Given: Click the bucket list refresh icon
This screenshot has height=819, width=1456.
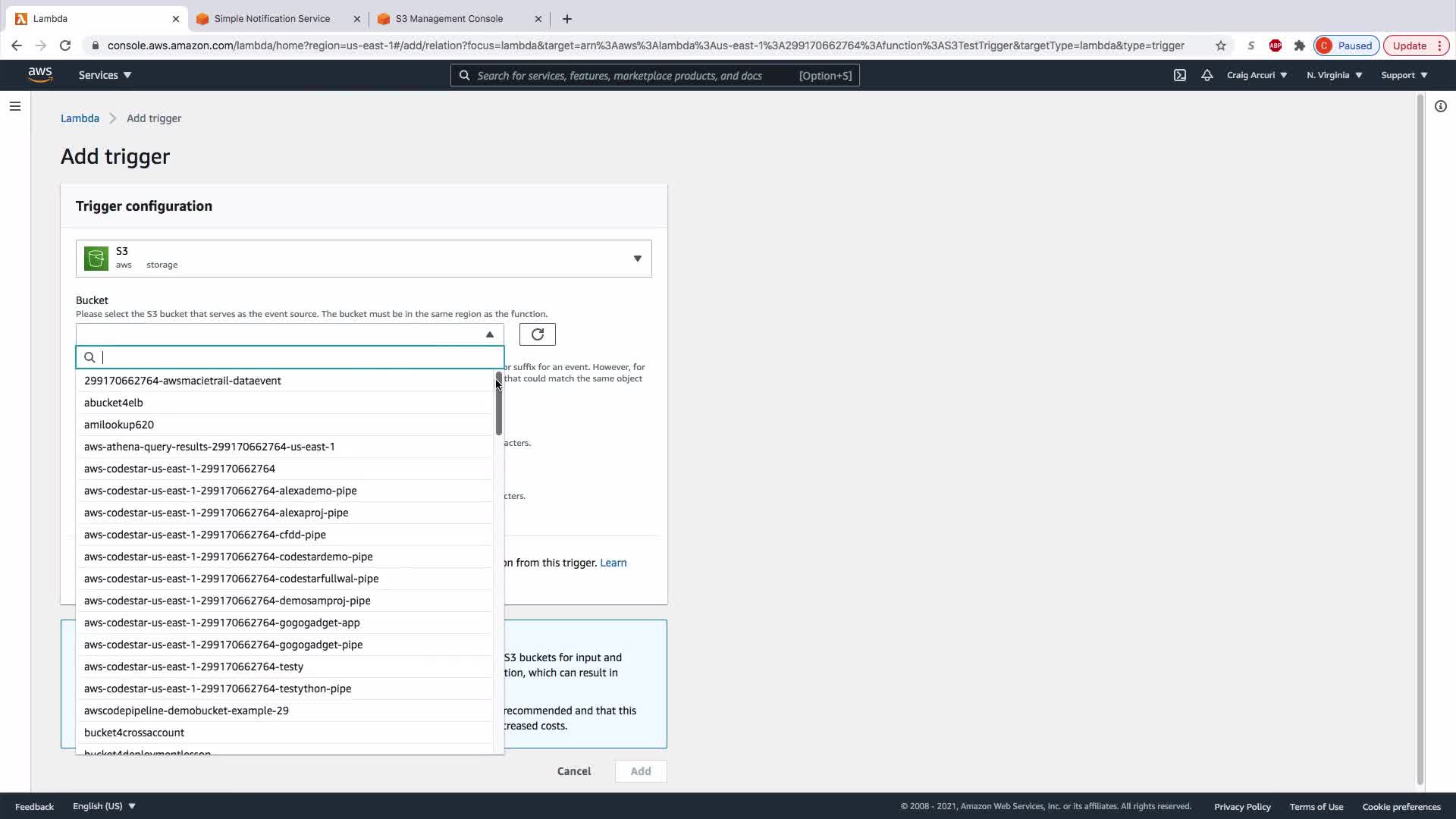Looking at the screenshot, I should tap(537, 334).
